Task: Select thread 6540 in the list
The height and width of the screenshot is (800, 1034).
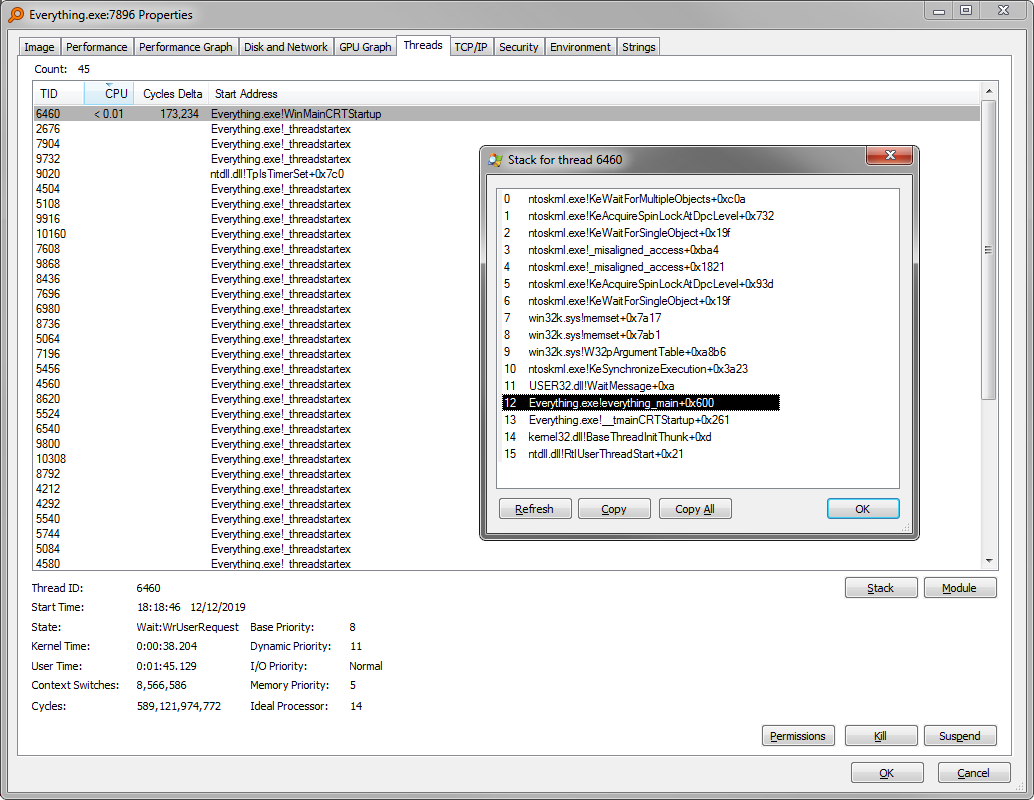Action: [x=506, y=429]
